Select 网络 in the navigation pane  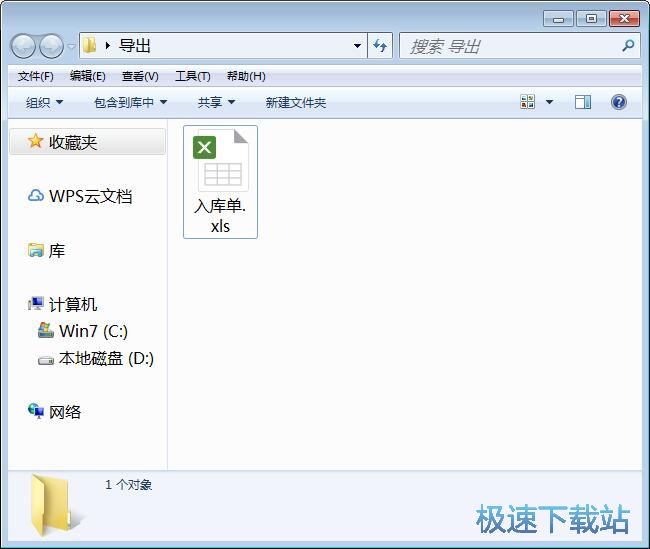pos(65,412)
